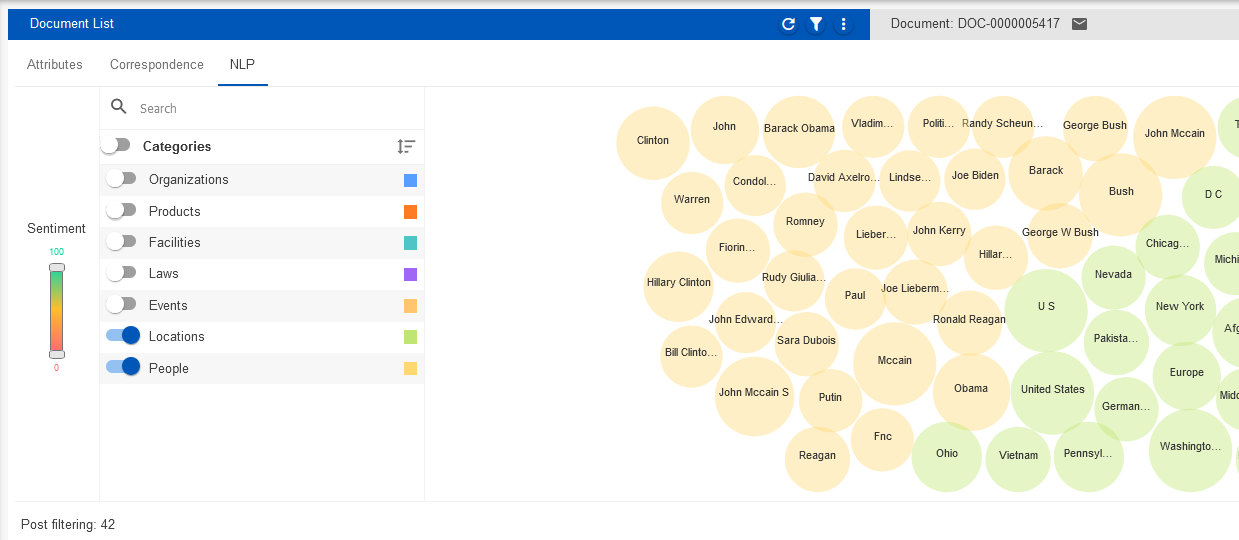The width and height of the screenshot is (1239, 540).
Task: Click the New York location bubble
Action: coord(1181,310)
